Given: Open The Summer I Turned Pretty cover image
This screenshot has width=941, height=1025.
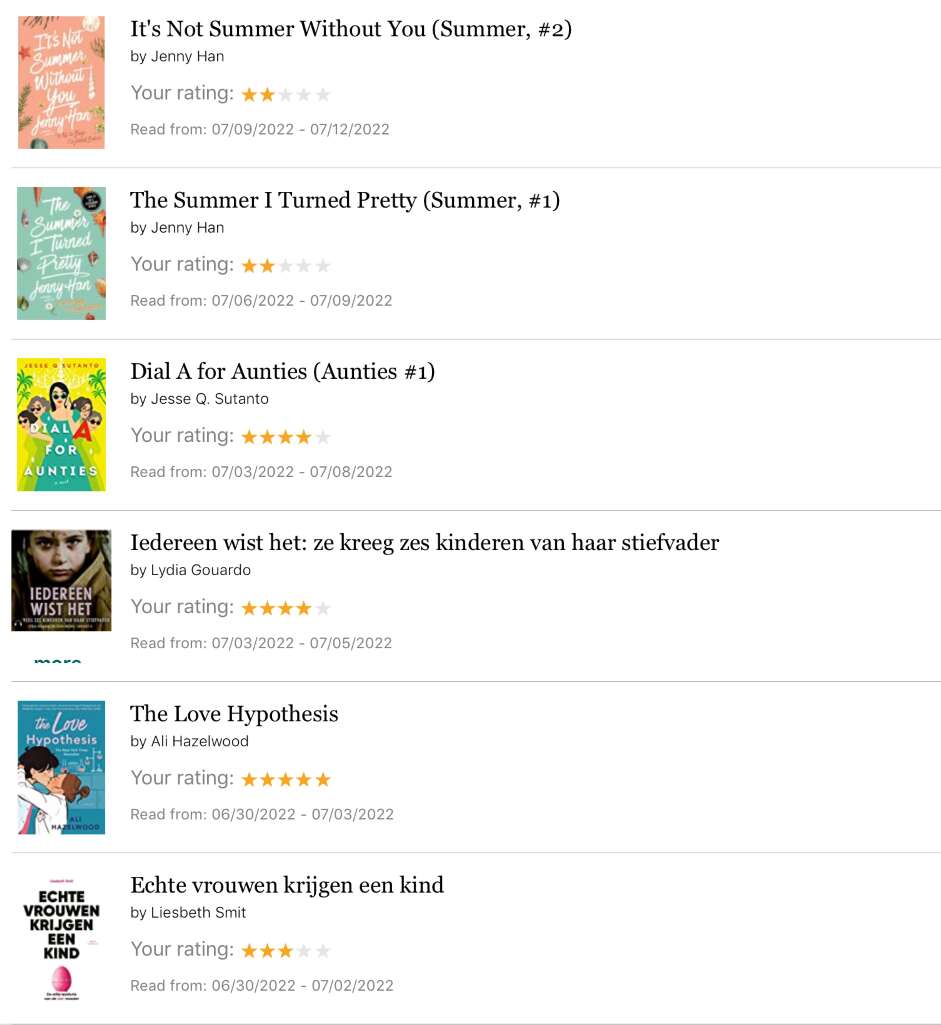Looking at the screenshot, I should pyautogui.click(x=61, y=254).
